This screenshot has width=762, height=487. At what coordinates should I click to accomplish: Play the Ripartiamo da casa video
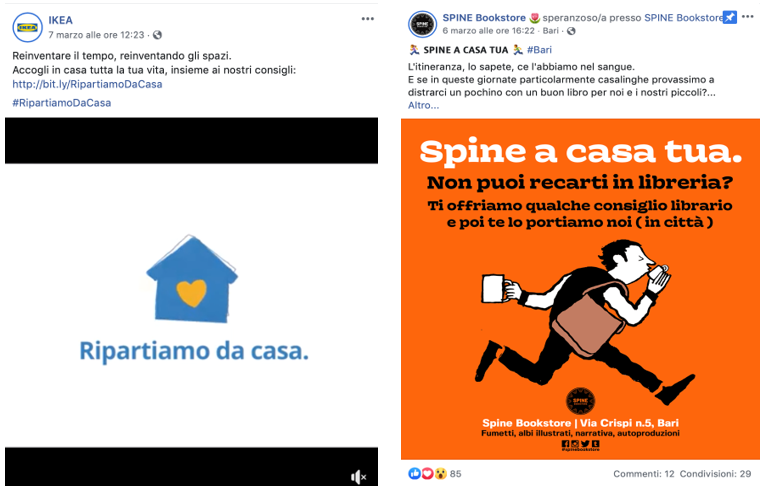point(191,301)
